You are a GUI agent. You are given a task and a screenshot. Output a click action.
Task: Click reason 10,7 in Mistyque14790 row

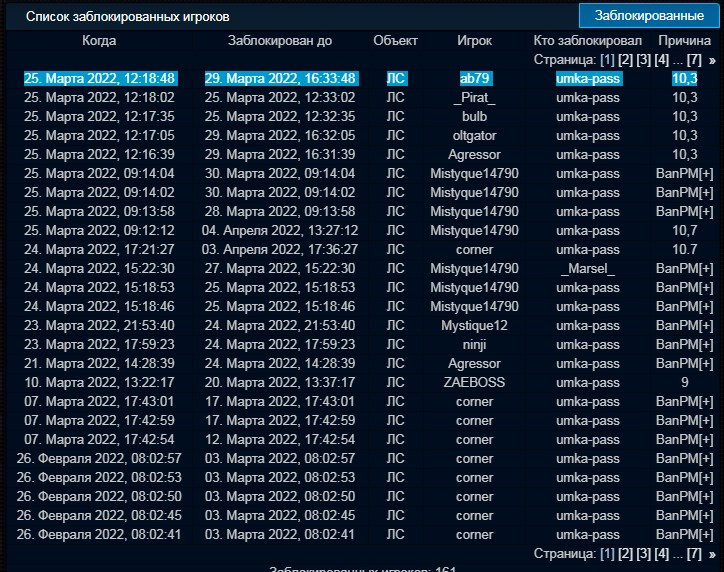tap(685, 230)
